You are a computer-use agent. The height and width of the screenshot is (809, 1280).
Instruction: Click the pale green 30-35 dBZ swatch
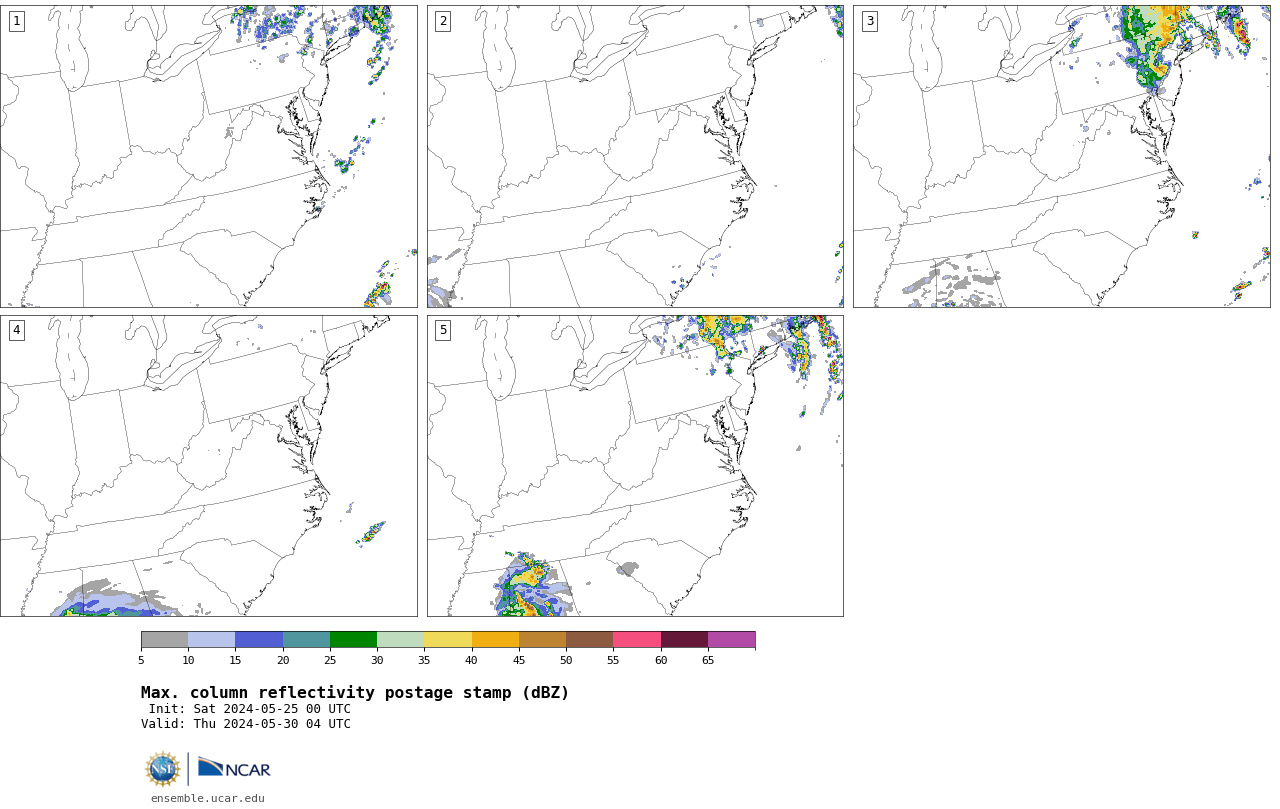click(401, 640)
